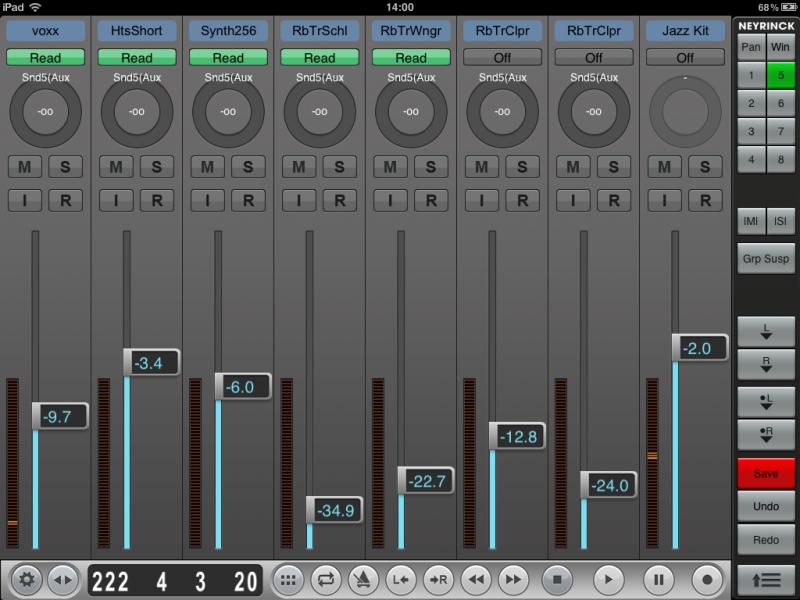Open automation mode Read on HtsShort
800x600 pixels.
(137, 58)
